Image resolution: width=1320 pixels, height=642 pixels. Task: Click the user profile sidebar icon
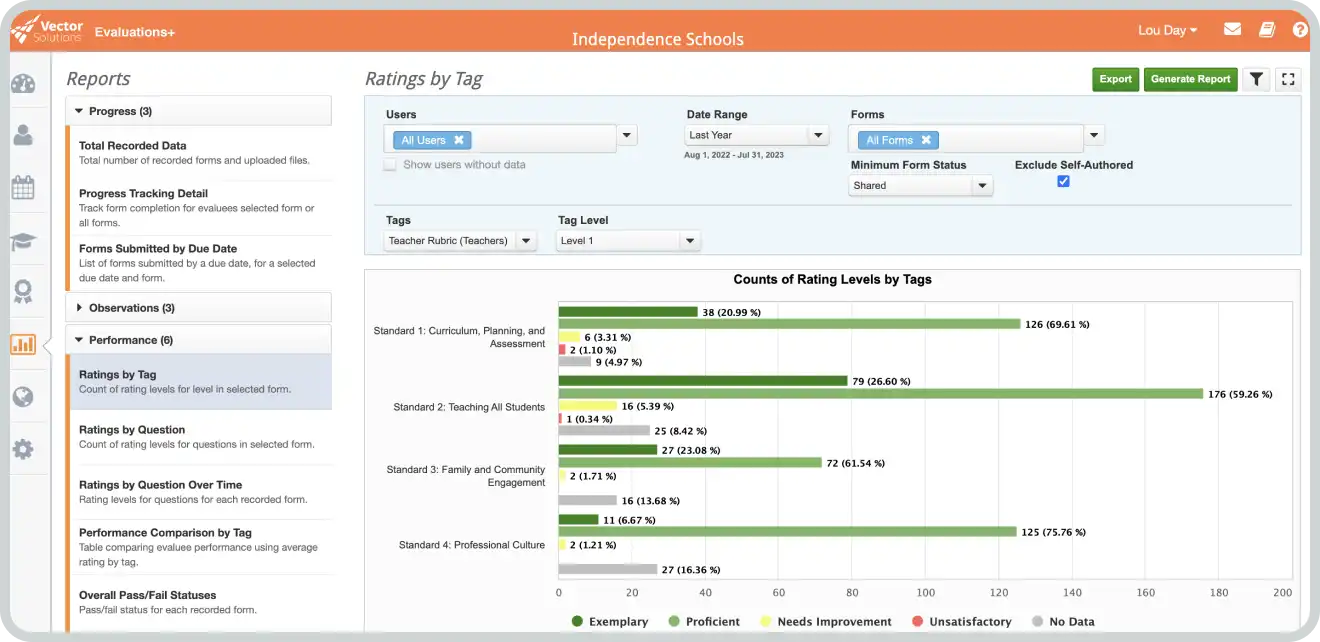point(23,136)
